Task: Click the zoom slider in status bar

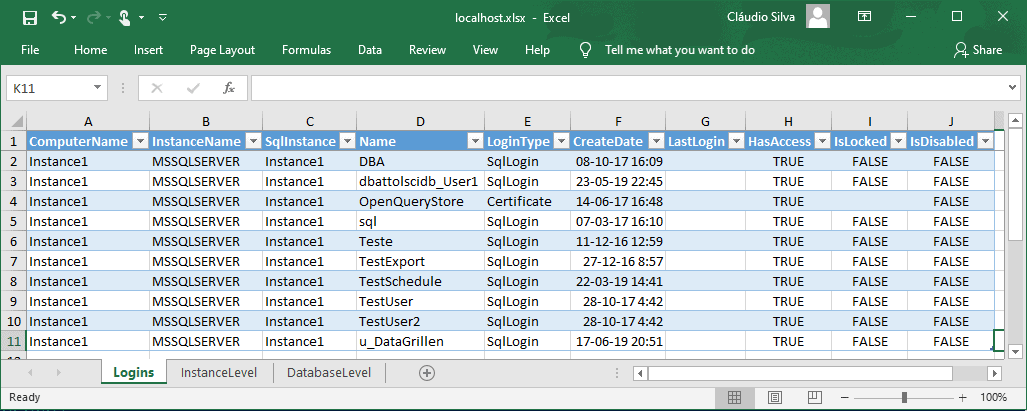Action: pos(905,397)
